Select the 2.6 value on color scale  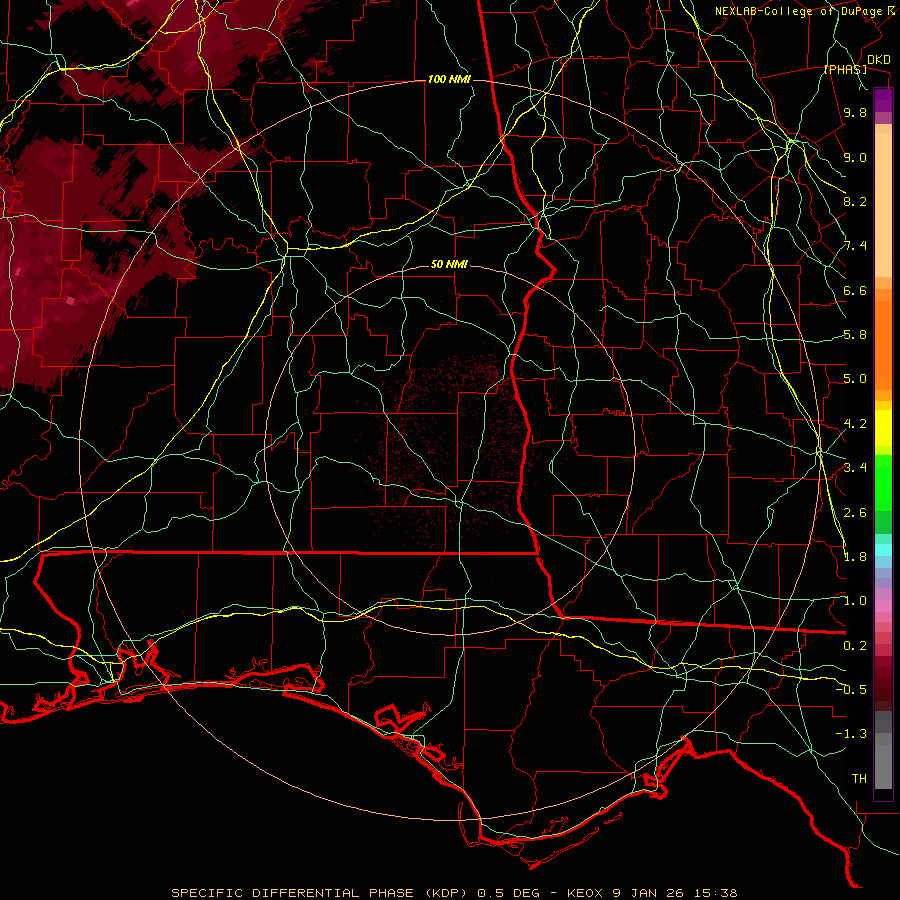pyautogui.click(x=855, y=513)
